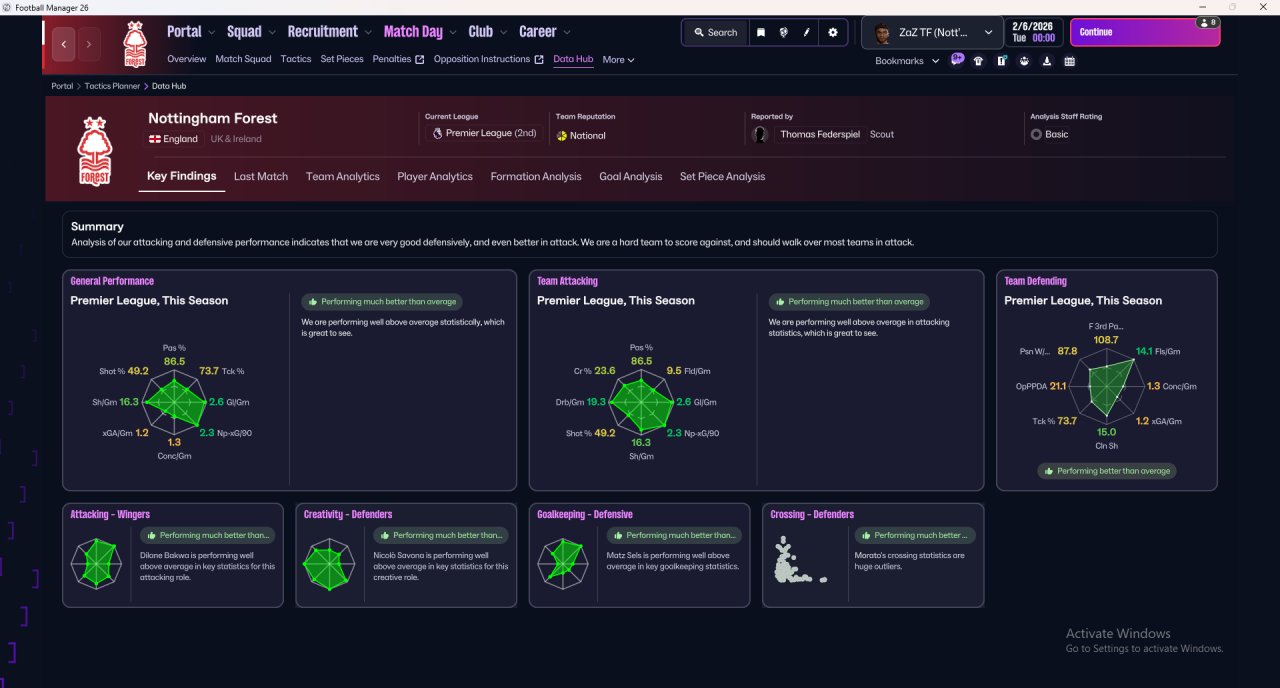
Task: Go forward with the right arrow button
Action: pyautogui.click(x=89, y=44)
